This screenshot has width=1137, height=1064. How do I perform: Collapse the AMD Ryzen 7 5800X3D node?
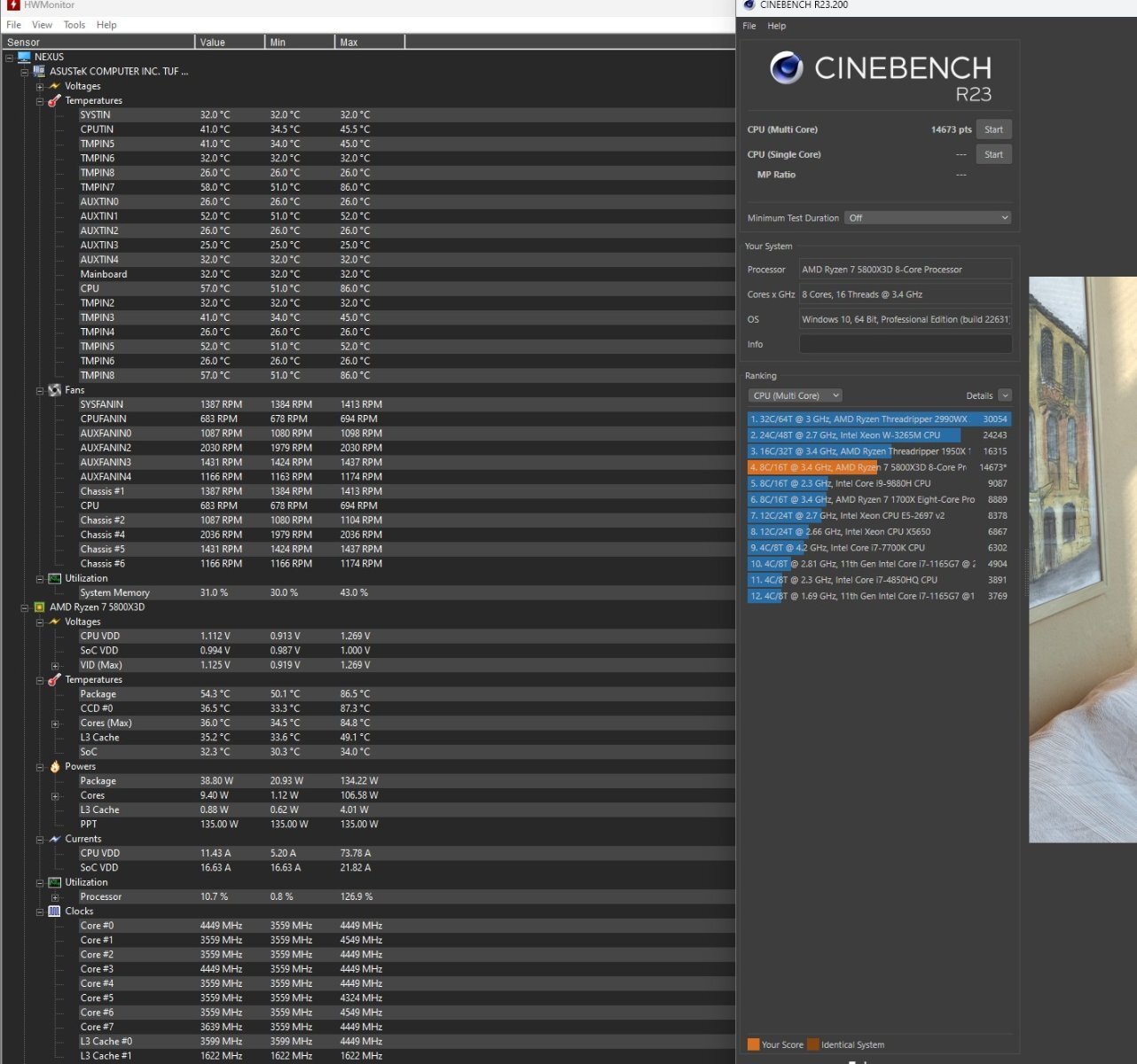24,608
